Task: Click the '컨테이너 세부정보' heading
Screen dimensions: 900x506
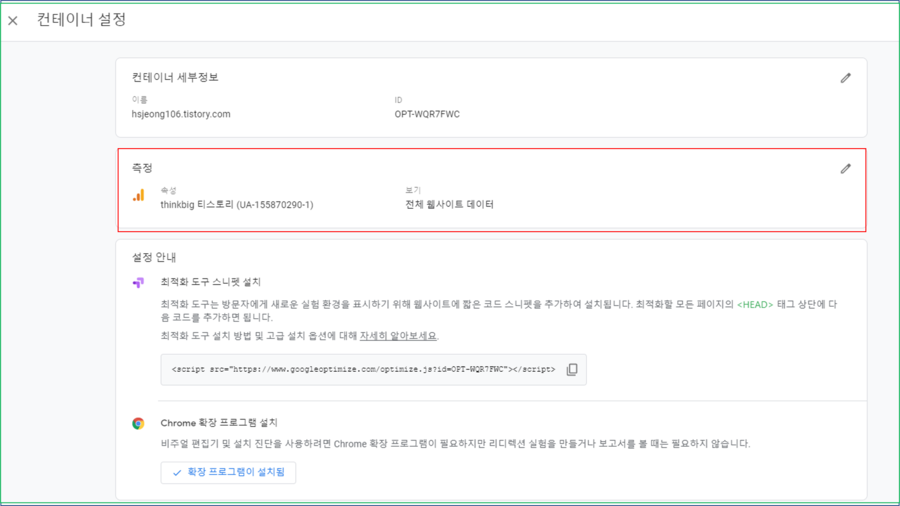Action: coord(175,77)
